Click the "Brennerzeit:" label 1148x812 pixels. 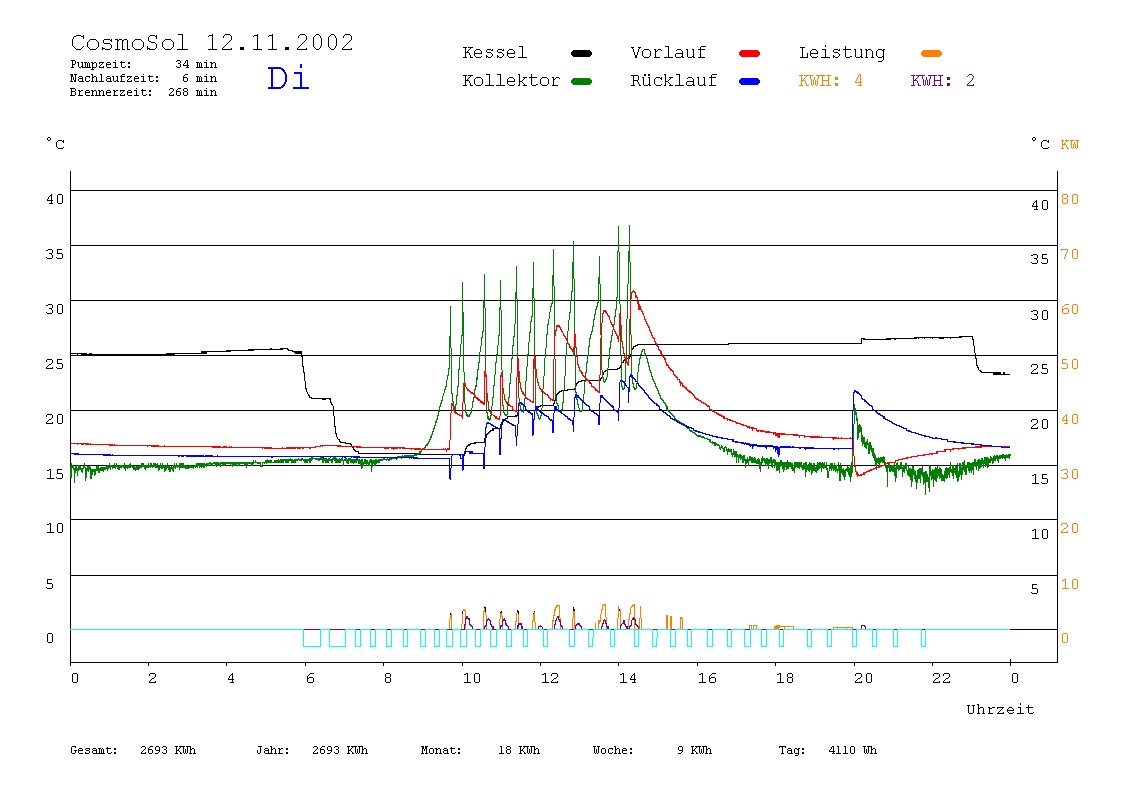[x=111, y=92]
